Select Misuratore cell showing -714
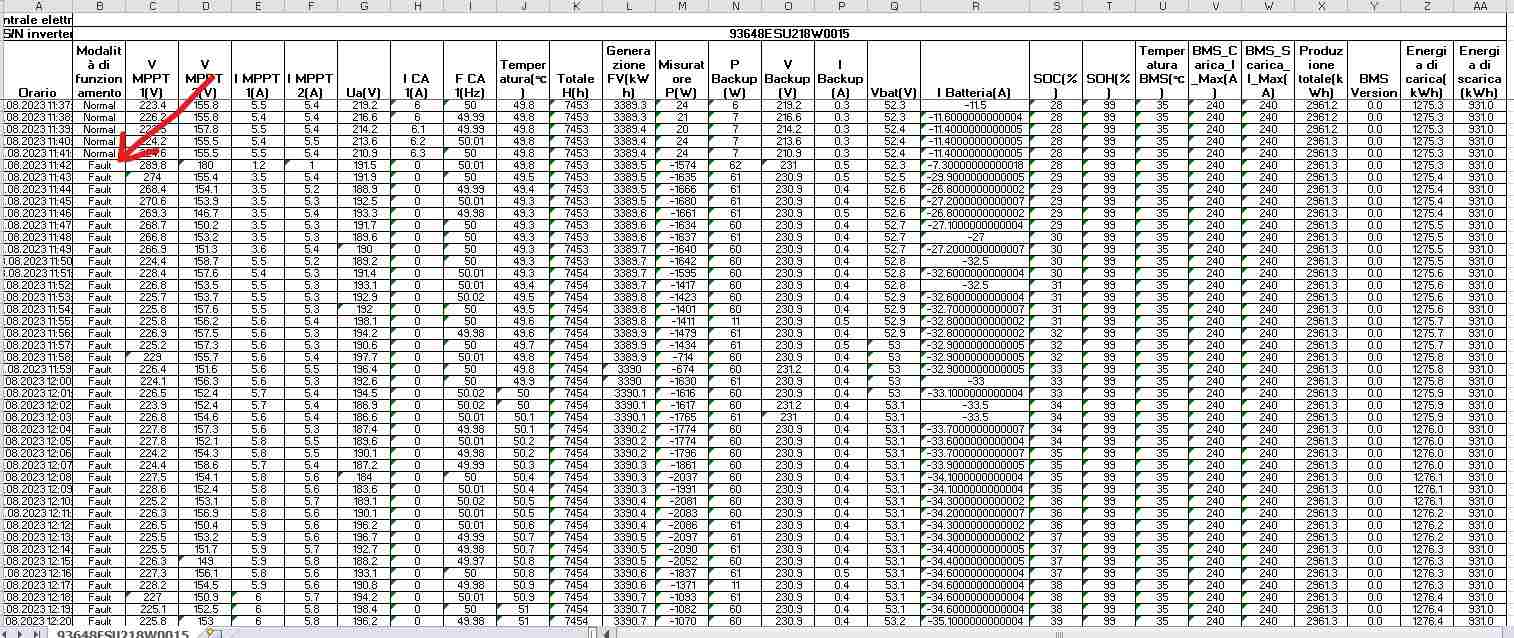This screenshot has width=1514, height=638. (x=682, y=357)
